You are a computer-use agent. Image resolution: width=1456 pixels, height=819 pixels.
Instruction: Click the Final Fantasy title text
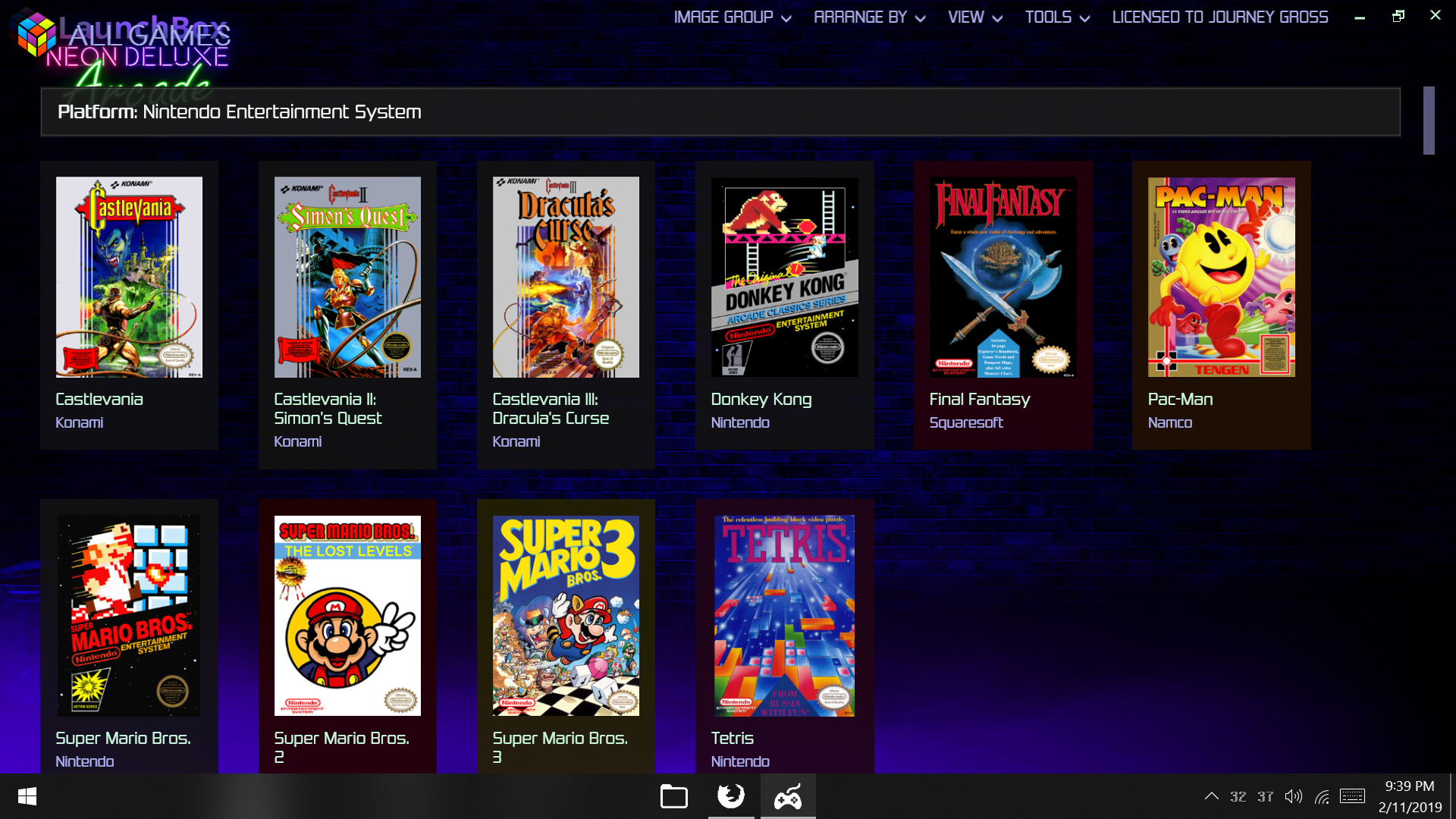pyautogui.click(x=980, y=399)
